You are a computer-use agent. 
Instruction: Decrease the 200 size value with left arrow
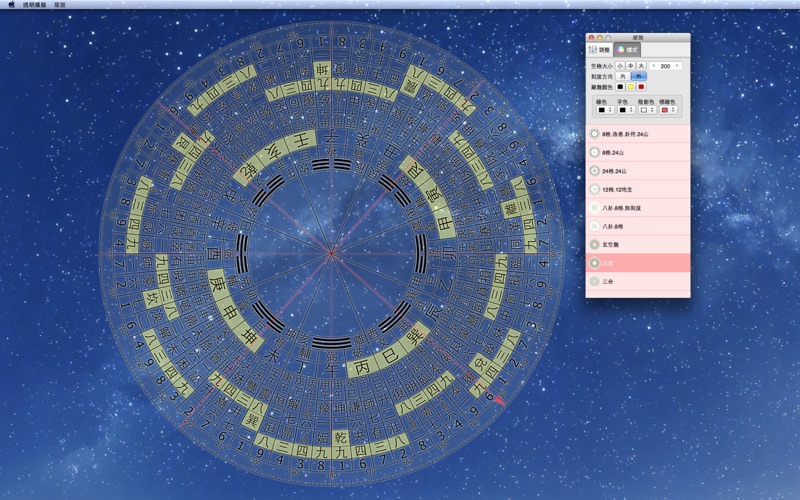(653, 66)
